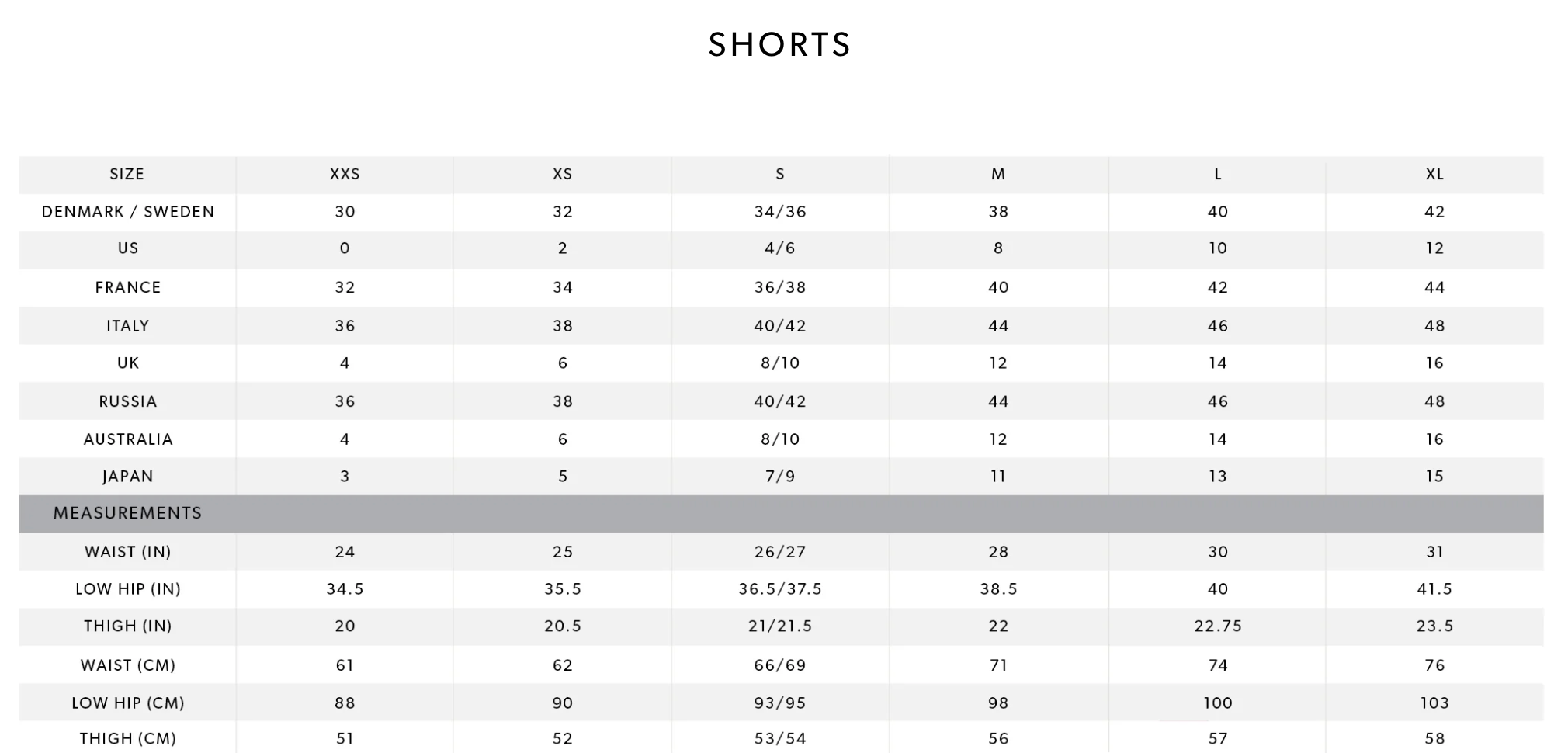Click the 103 low hip centimeters cell
The width and height of the screenshot is (1568, 753).
coord(1434,703)
